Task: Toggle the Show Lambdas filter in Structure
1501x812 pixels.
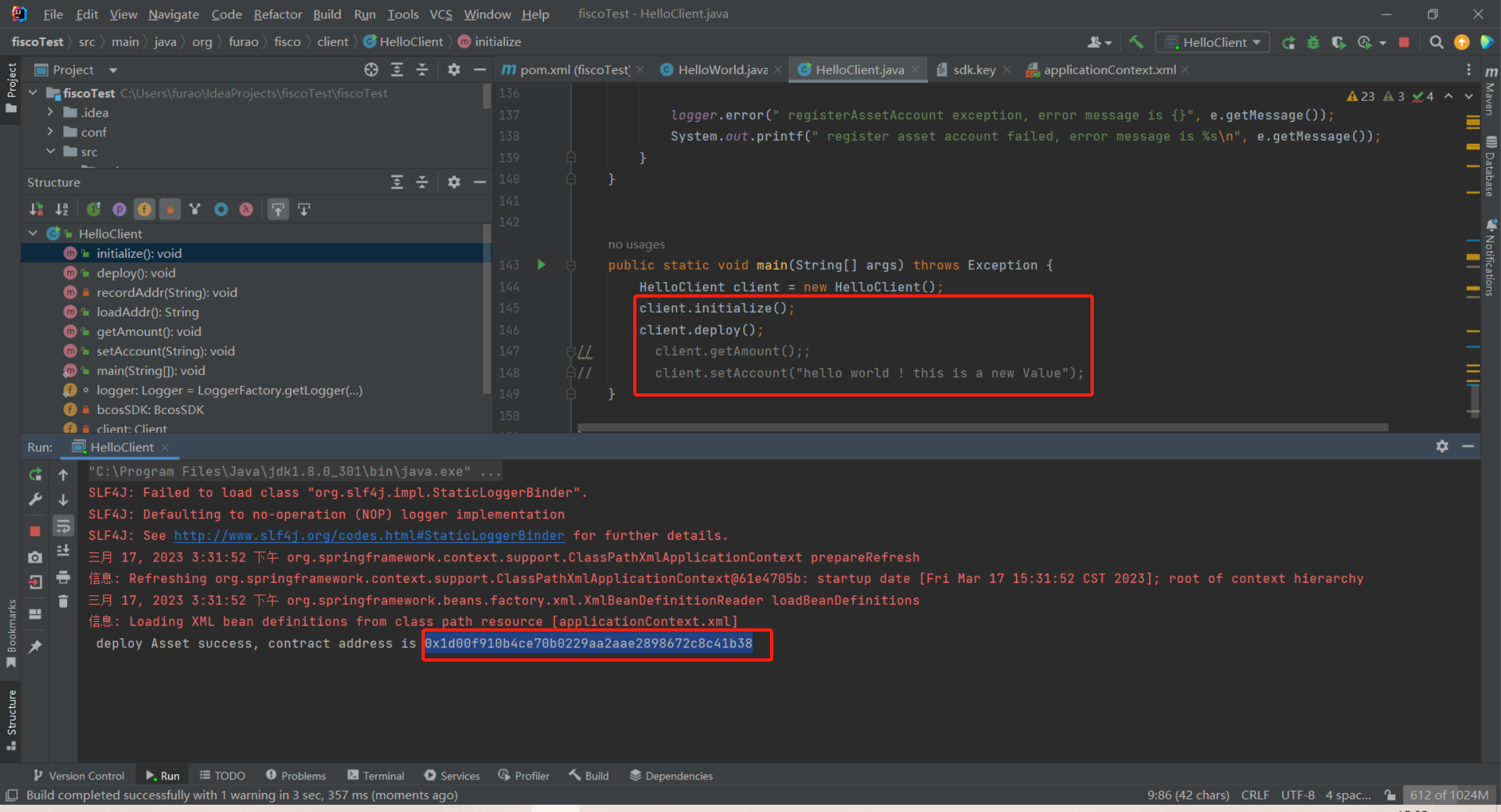Action: click(x=246, y=209)
